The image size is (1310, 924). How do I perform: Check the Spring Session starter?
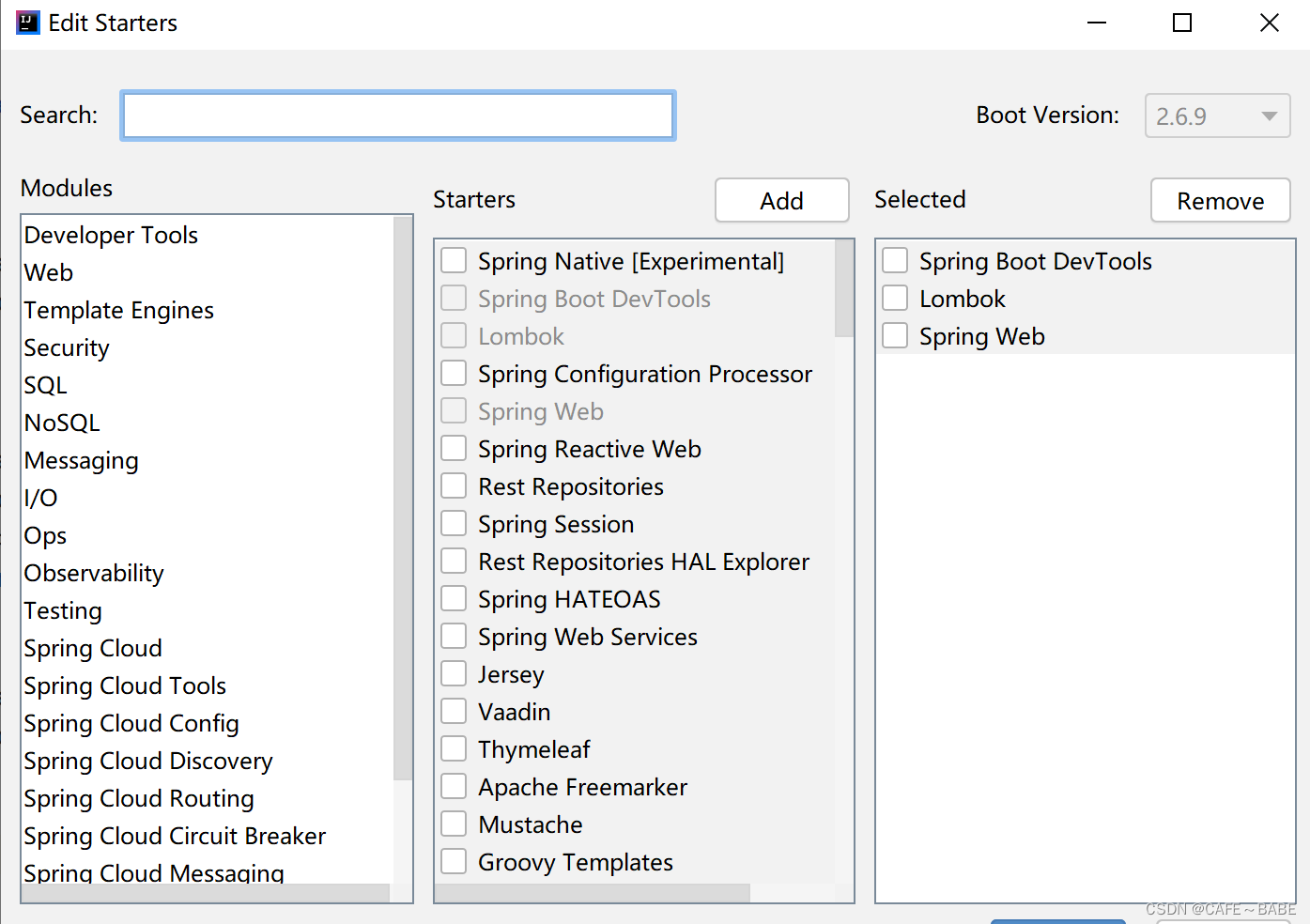click(454, 523)
